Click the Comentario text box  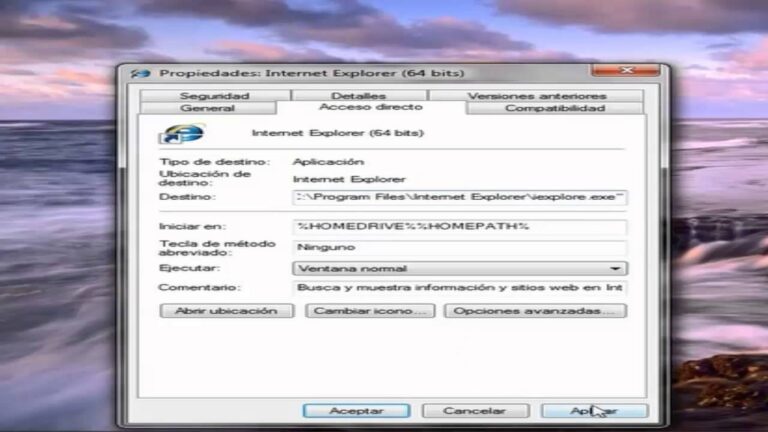pos(460,288)
